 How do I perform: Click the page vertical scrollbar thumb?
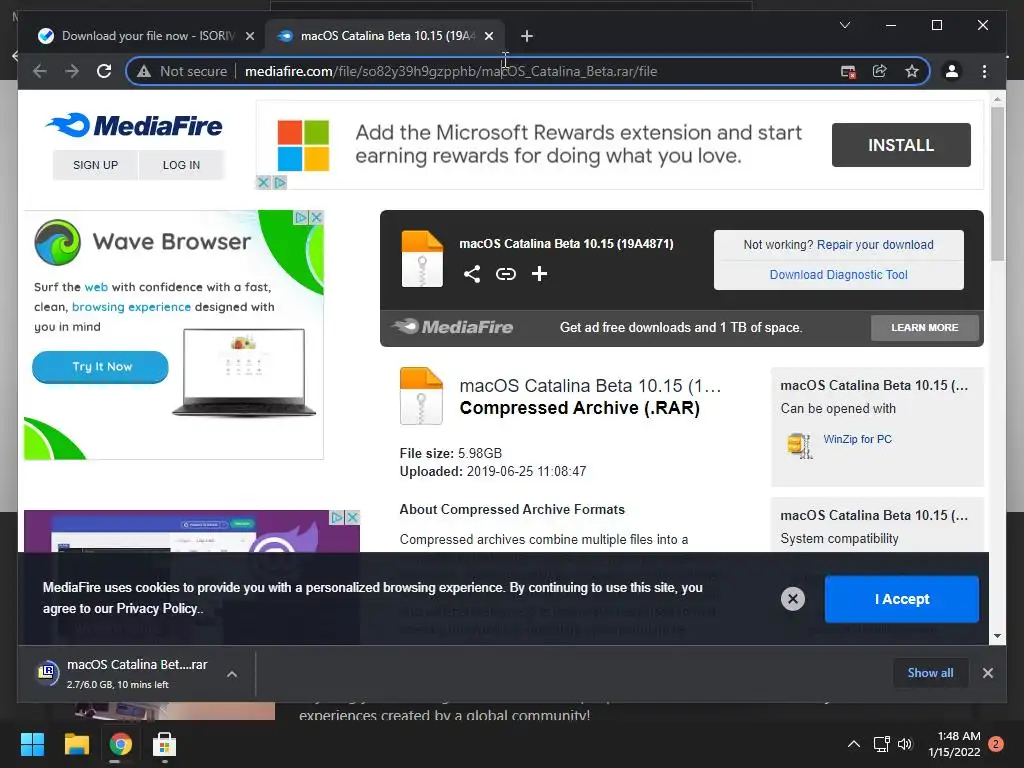[997, 184]
